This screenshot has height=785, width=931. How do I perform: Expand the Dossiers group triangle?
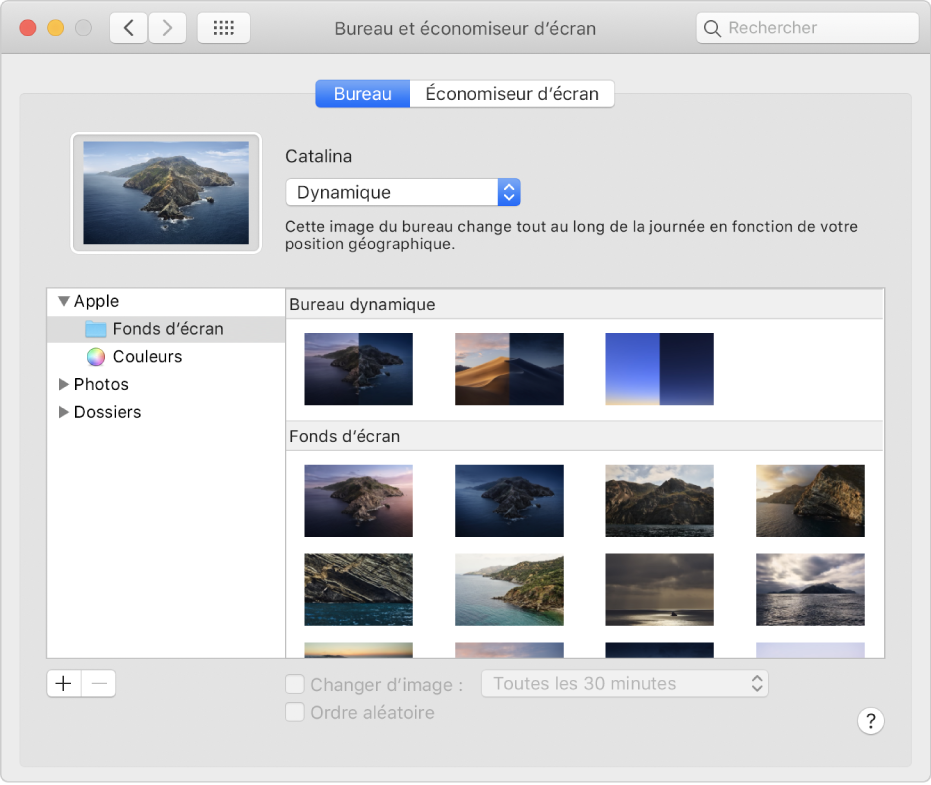[x=64, y=412]
